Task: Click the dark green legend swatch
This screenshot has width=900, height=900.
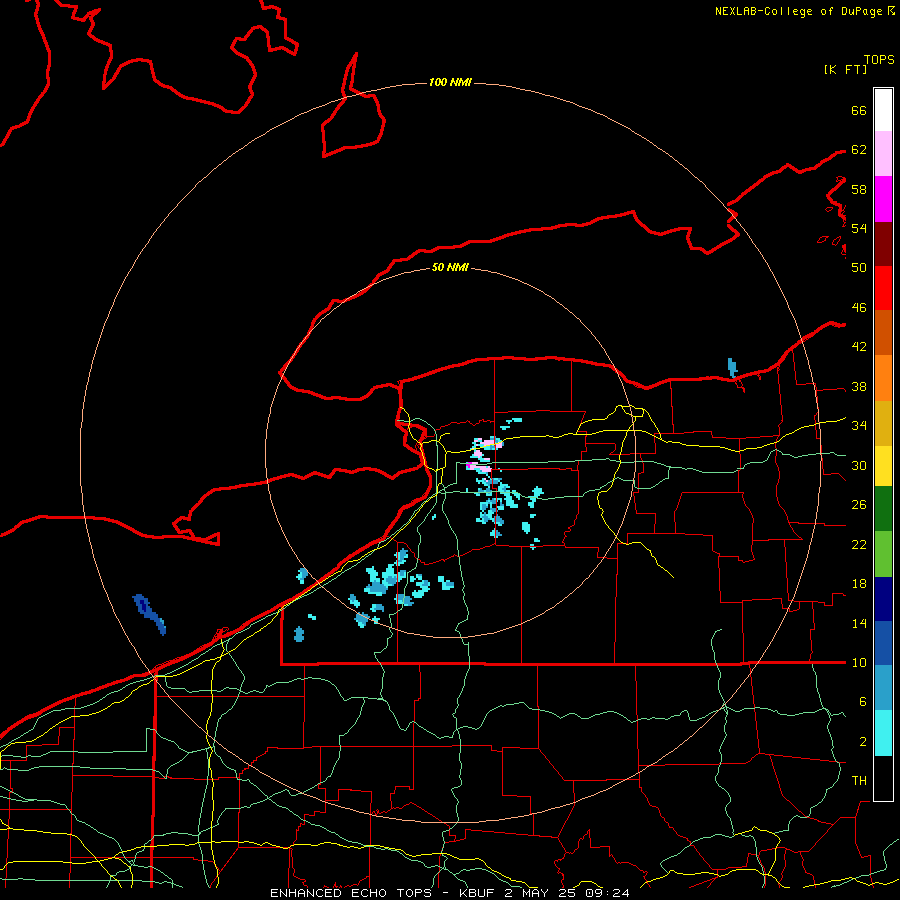Action: coord(883,509)
